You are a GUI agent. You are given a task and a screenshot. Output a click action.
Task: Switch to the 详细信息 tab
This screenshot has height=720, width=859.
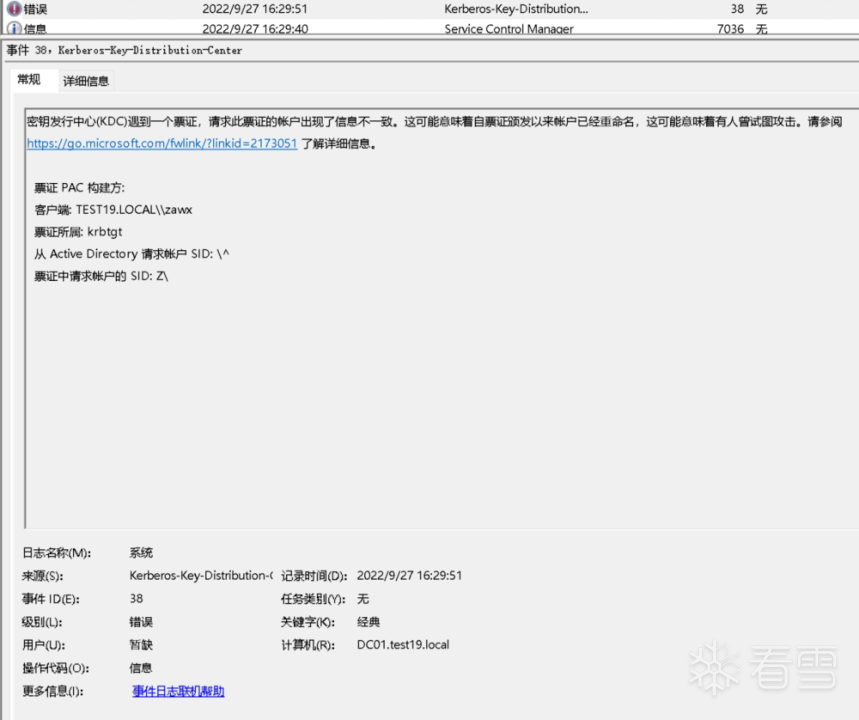click(86, 81)
